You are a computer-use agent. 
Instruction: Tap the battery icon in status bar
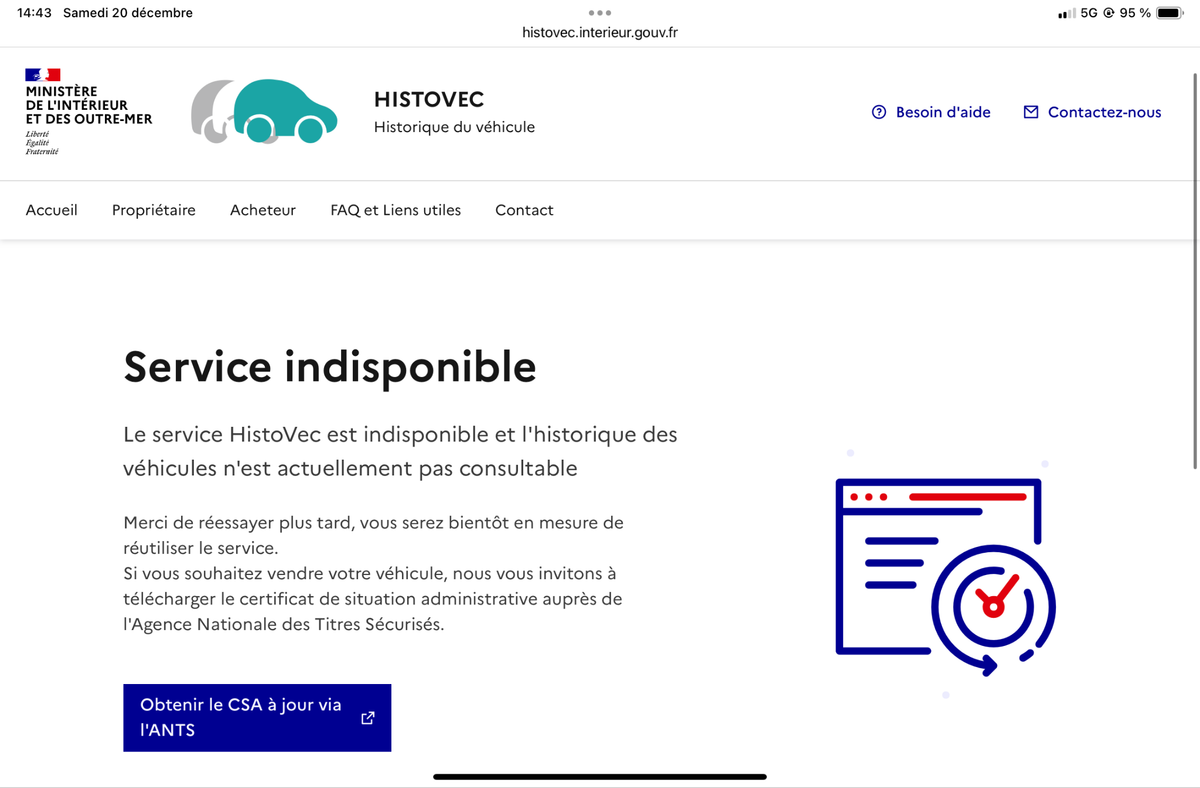(x=1171, y=13)
